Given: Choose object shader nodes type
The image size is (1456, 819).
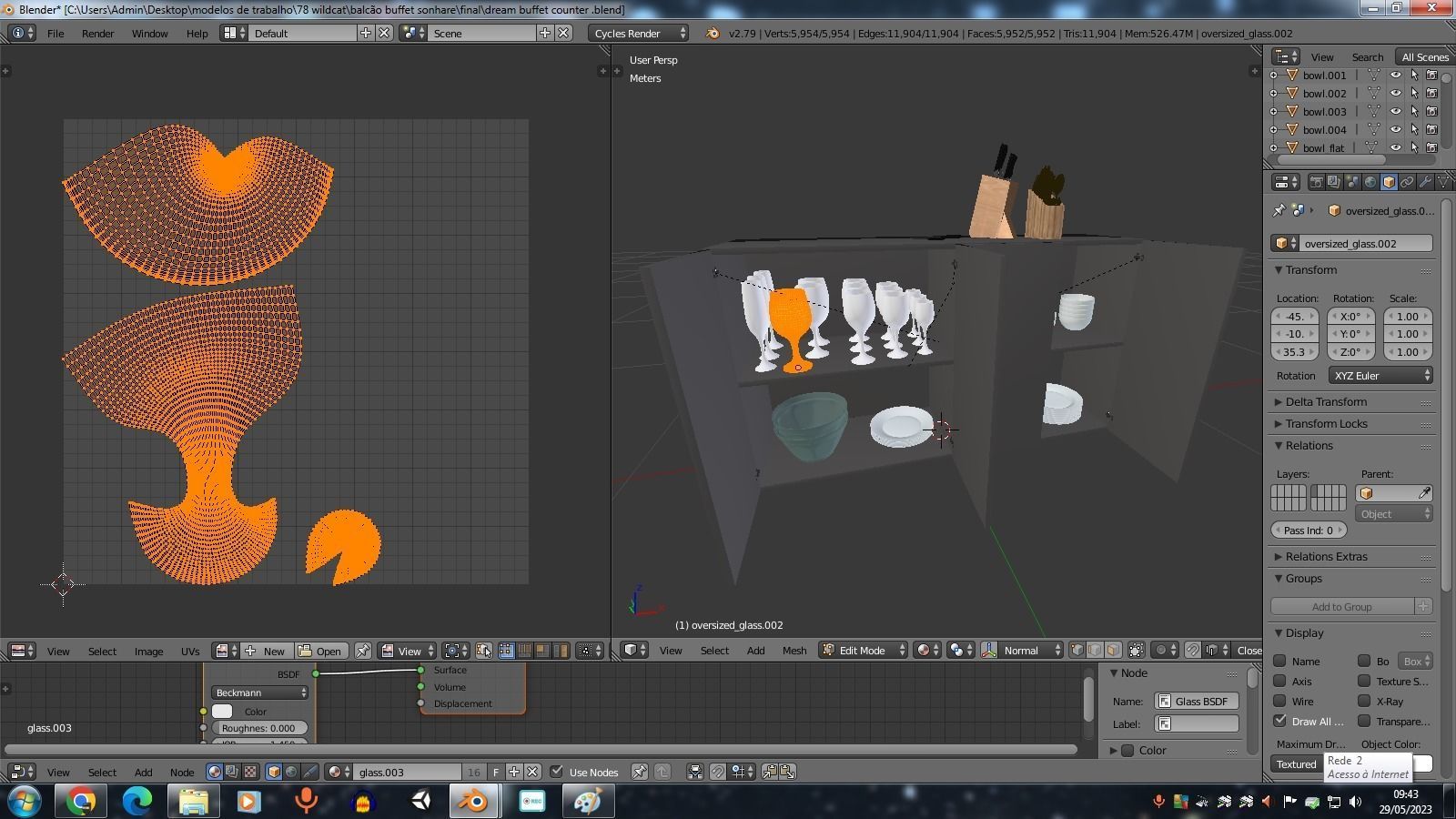Looking at the screenshot, I should (274, 772).
